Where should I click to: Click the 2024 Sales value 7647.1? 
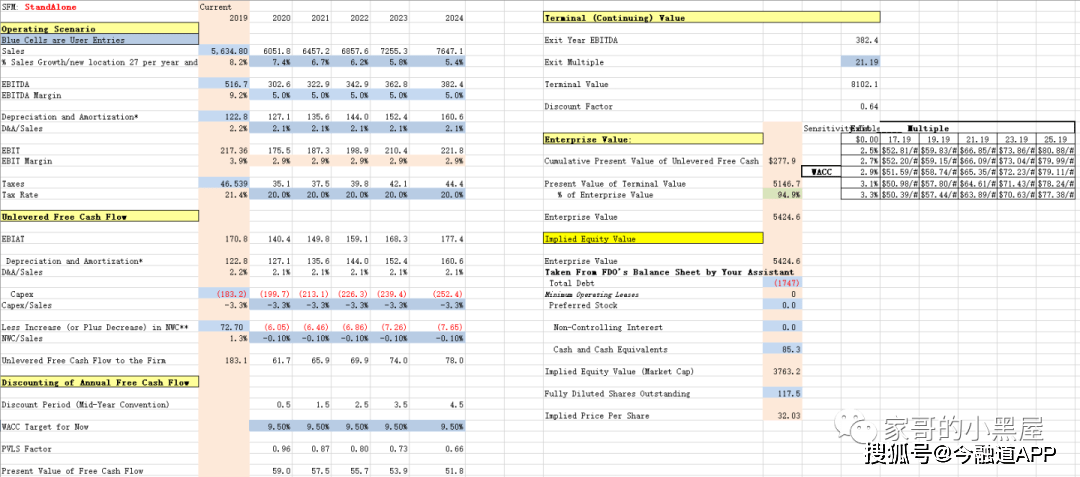pyautogui.click(x=450, y=51)
